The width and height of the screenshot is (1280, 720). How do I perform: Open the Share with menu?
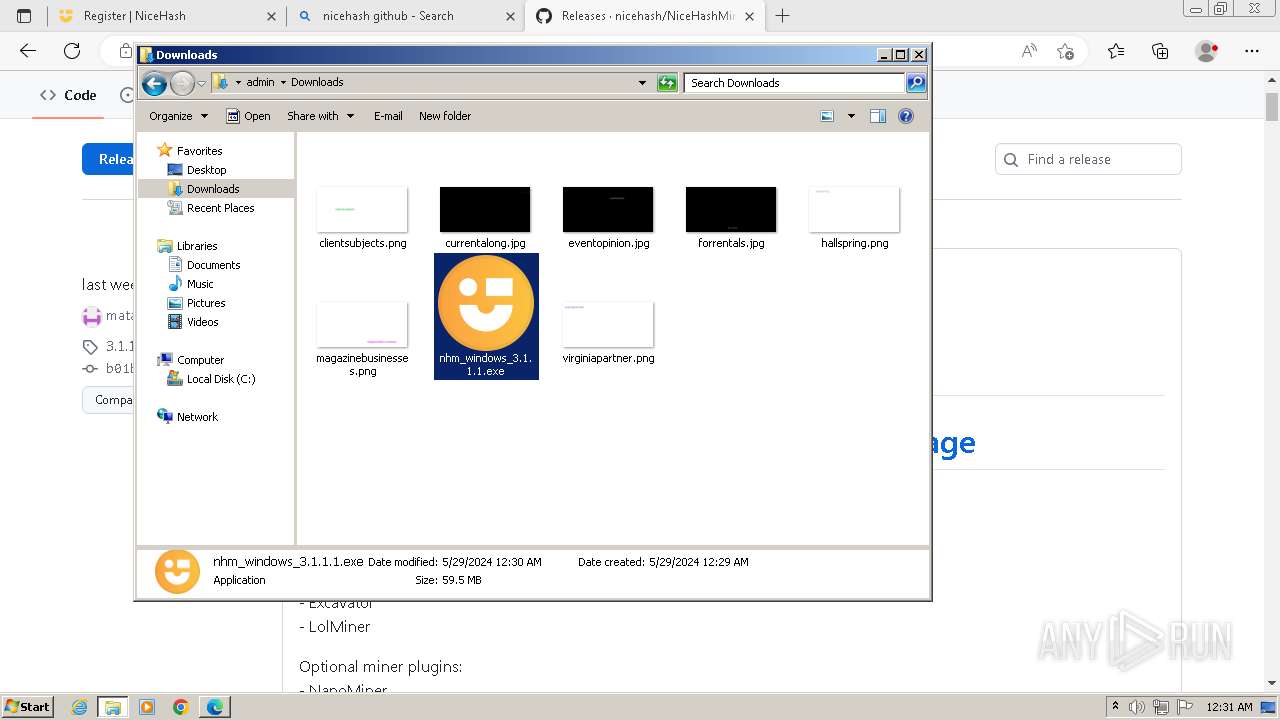[320, 116]
